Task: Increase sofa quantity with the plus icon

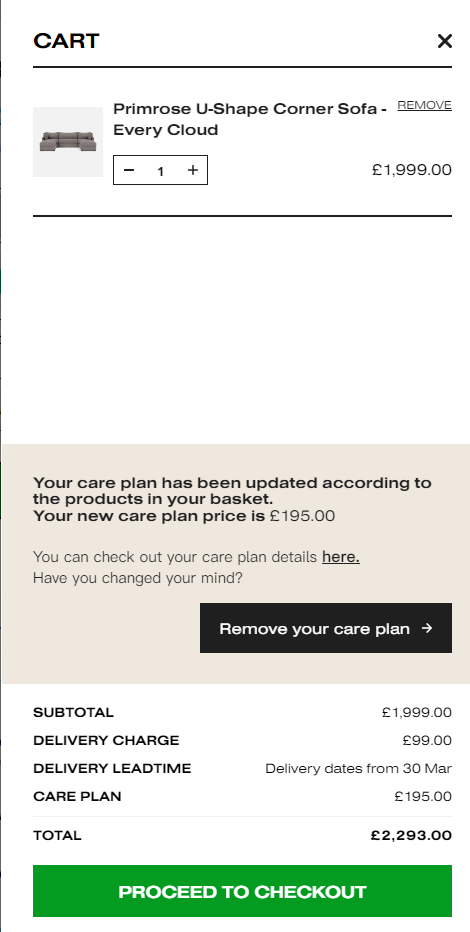Action: 193,171
